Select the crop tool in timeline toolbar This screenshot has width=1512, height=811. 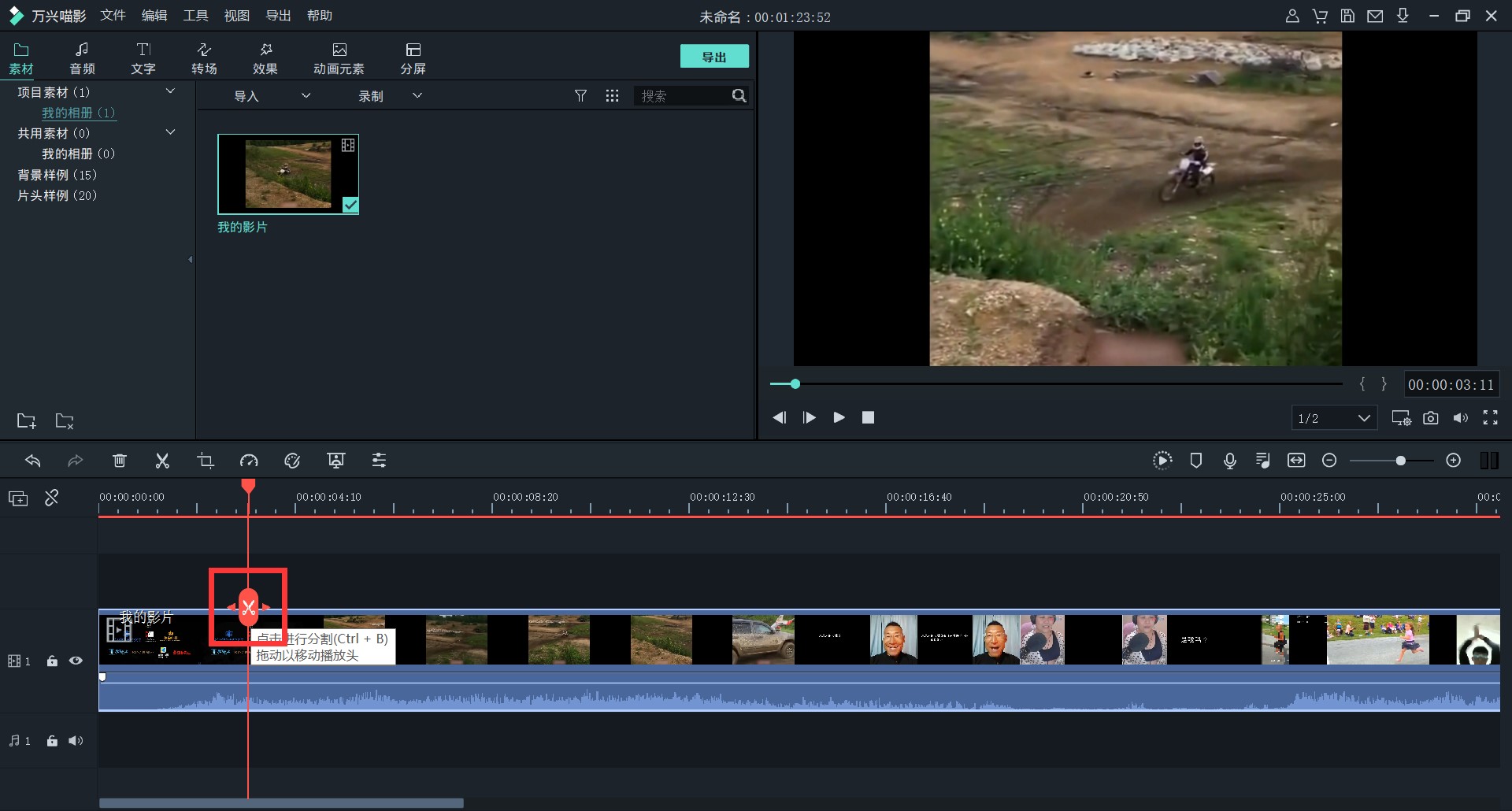206,461
